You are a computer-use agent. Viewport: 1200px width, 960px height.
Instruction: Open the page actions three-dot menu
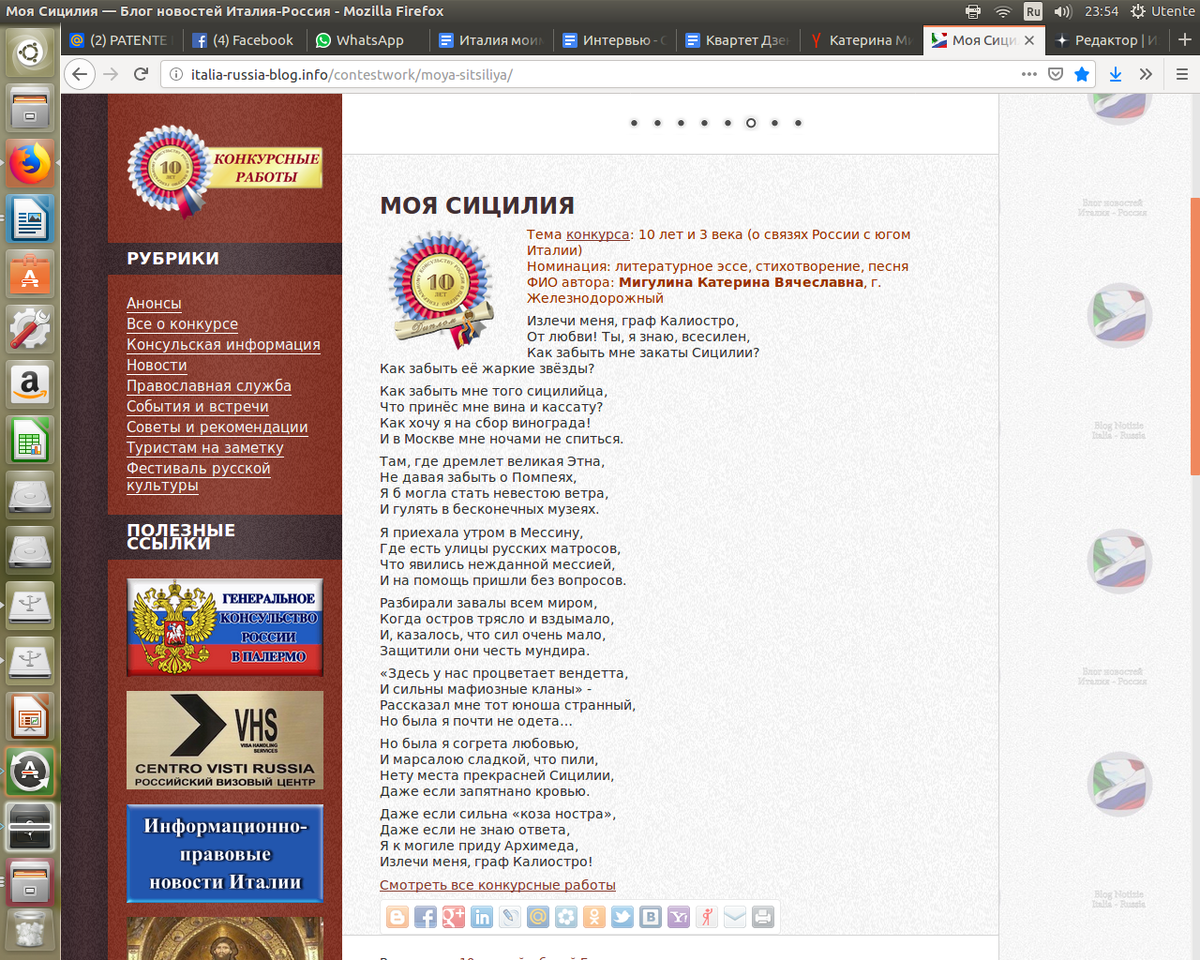1029,74
